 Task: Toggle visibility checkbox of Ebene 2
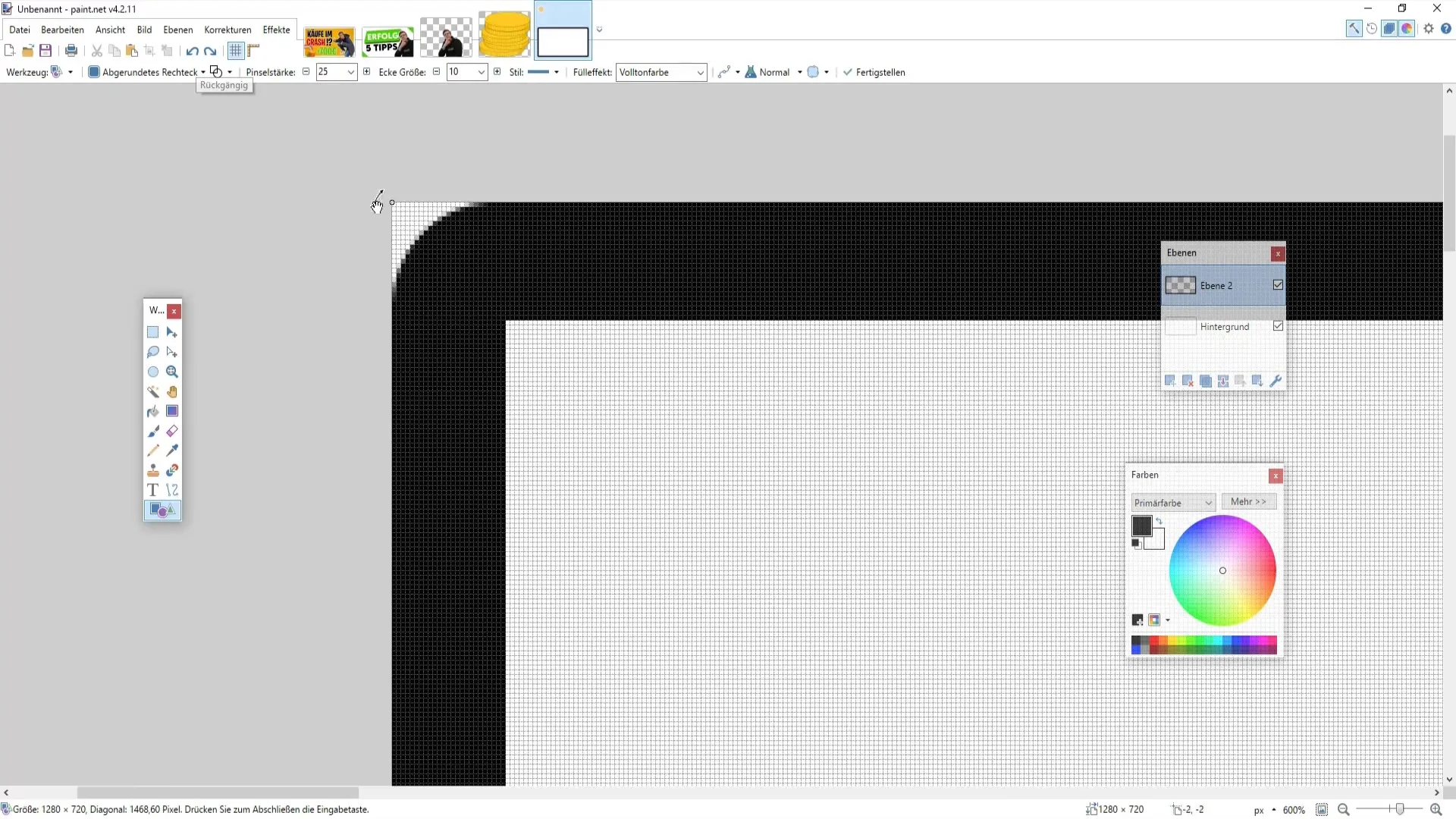[1278, 285]
